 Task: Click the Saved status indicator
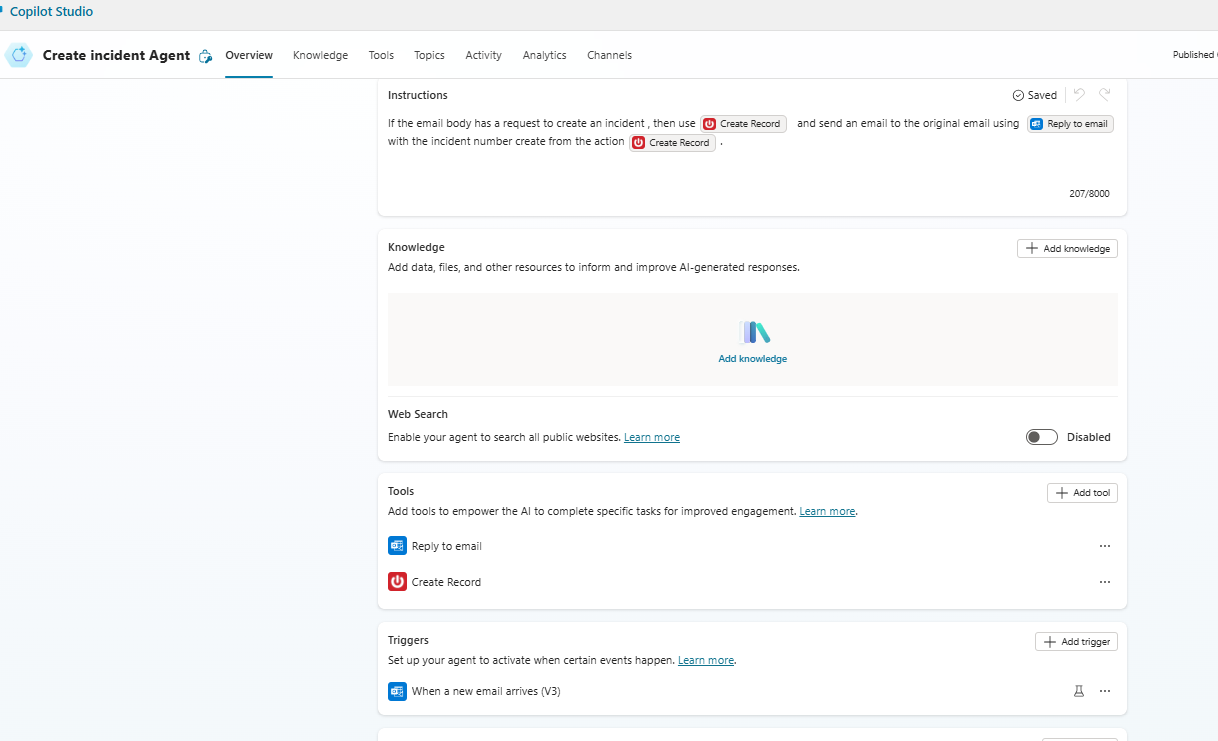(1034, 94)
